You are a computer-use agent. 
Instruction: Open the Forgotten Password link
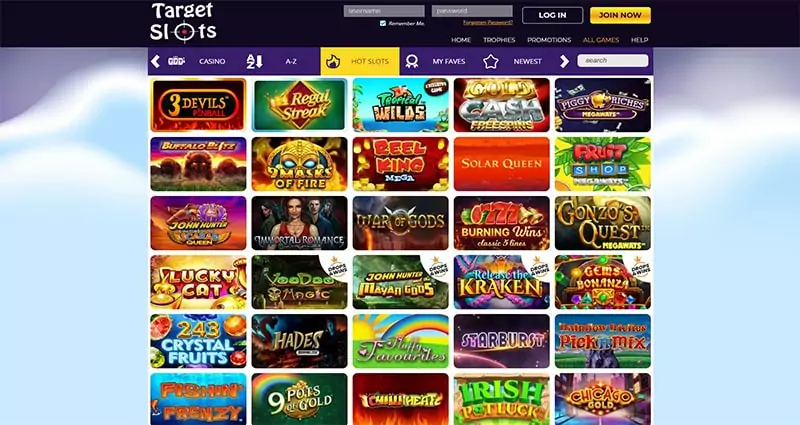[x=488, y=22]
